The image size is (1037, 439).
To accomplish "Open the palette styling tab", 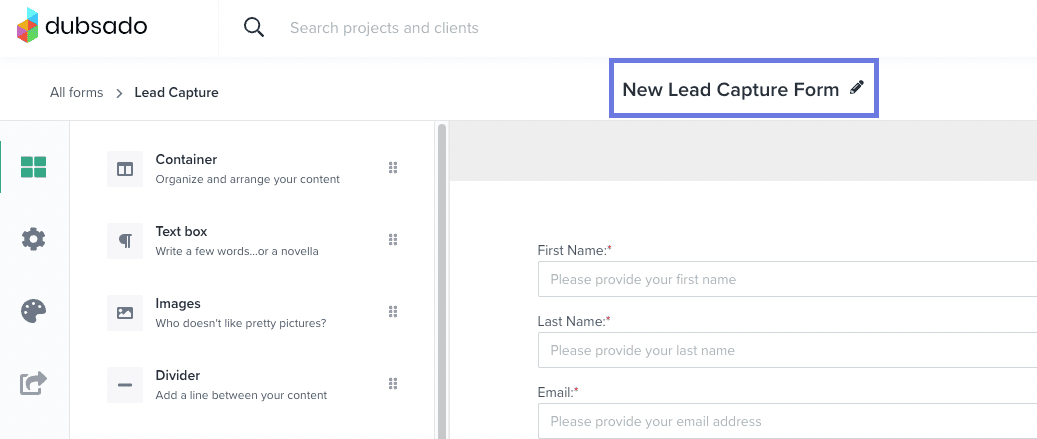I will coord(34,311).
